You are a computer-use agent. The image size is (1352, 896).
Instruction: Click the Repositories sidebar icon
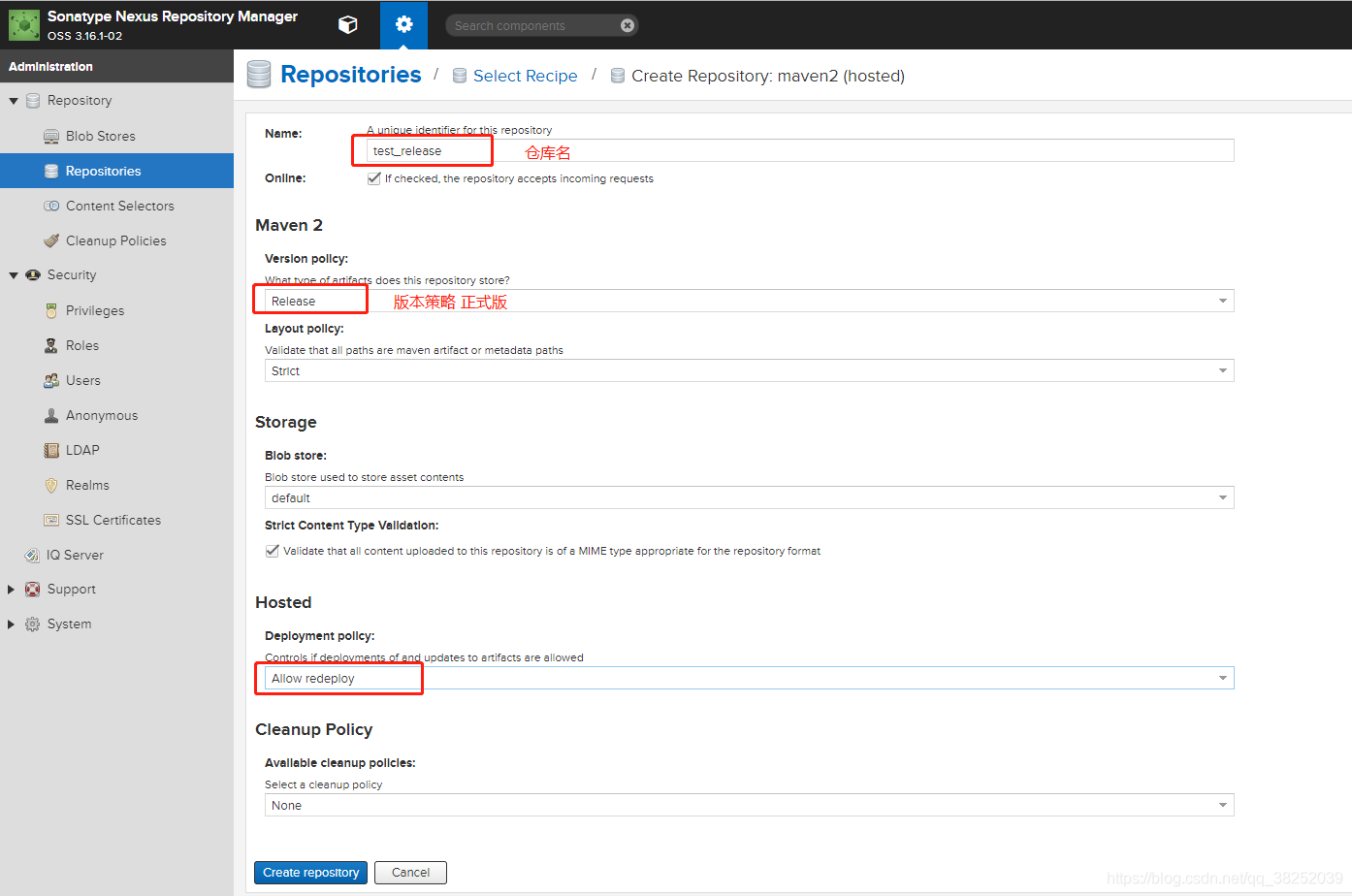(51, 171)
